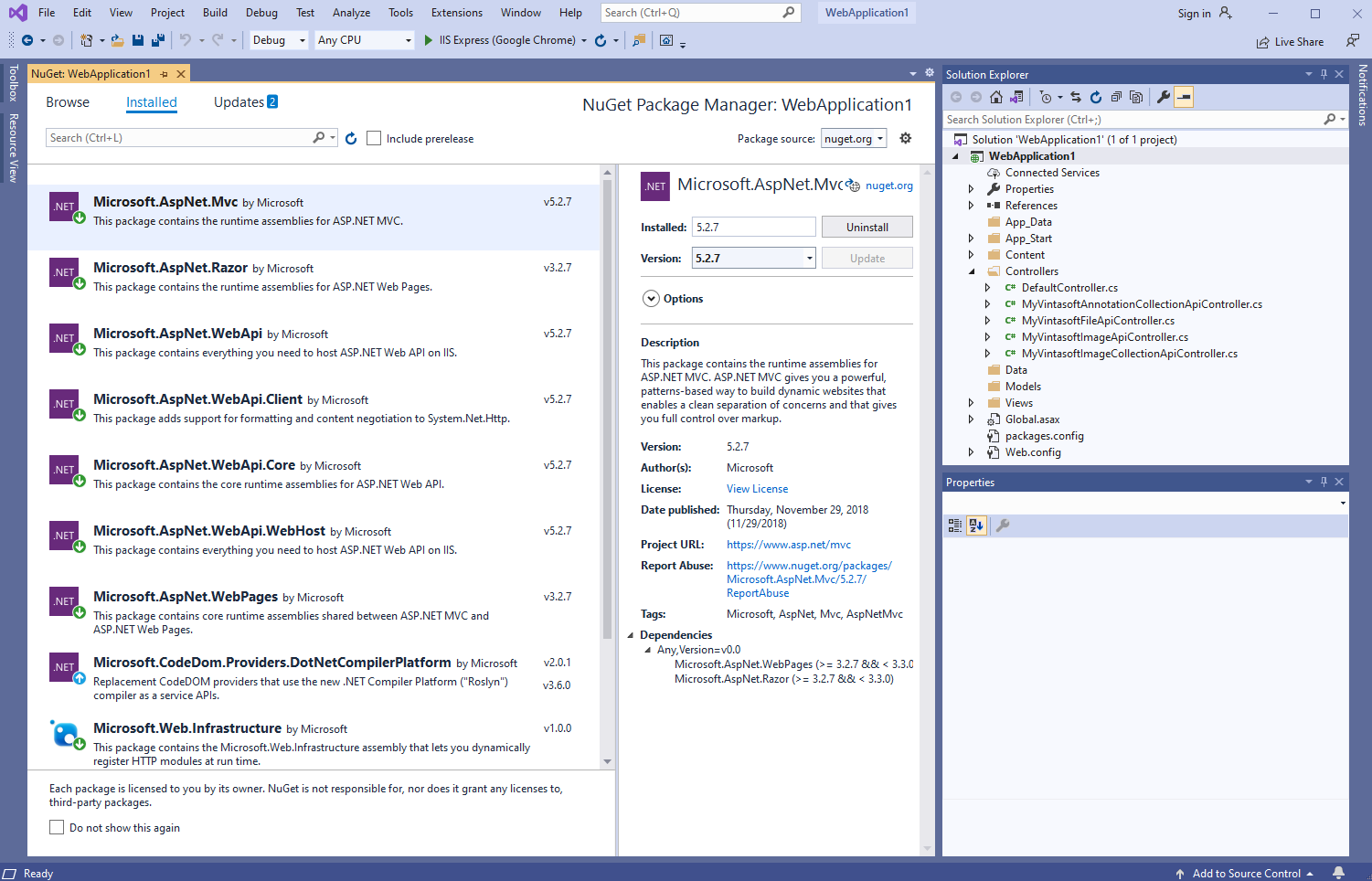Save the current file with the Save icon
Viewport: 1372px width, 881px height.
coord(138,40)
